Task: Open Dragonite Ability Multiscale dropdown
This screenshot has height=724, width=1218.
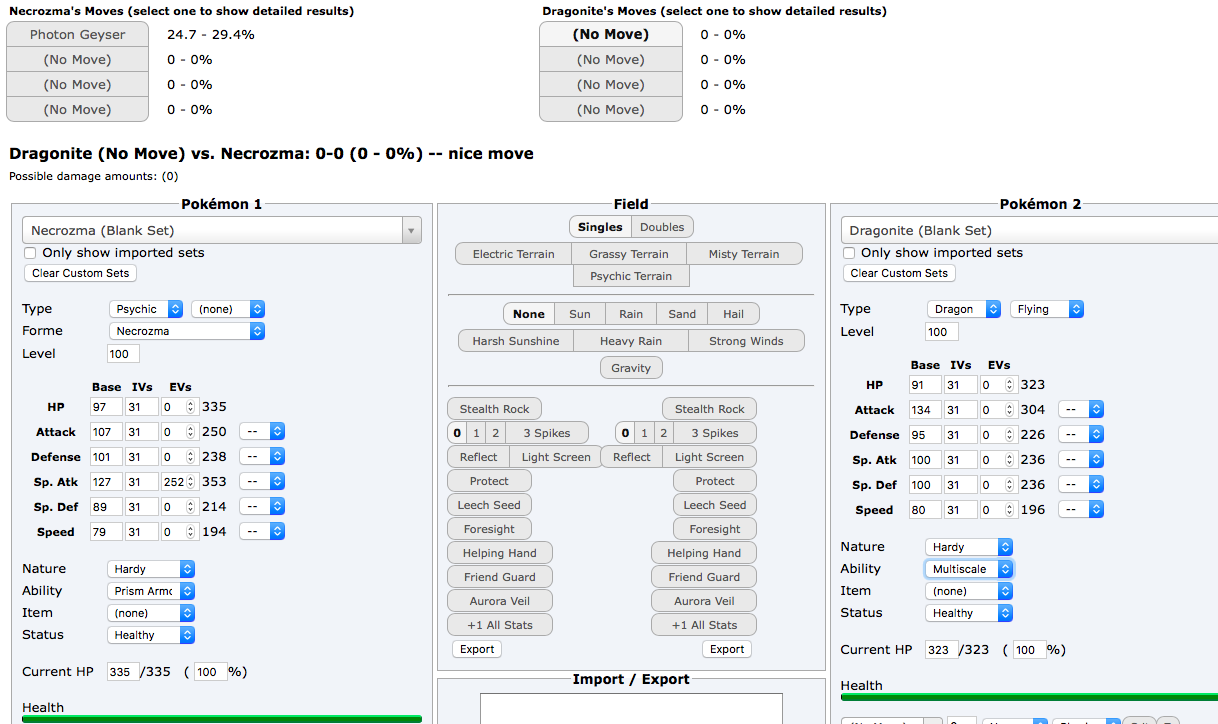Action: tap(969, 569)
